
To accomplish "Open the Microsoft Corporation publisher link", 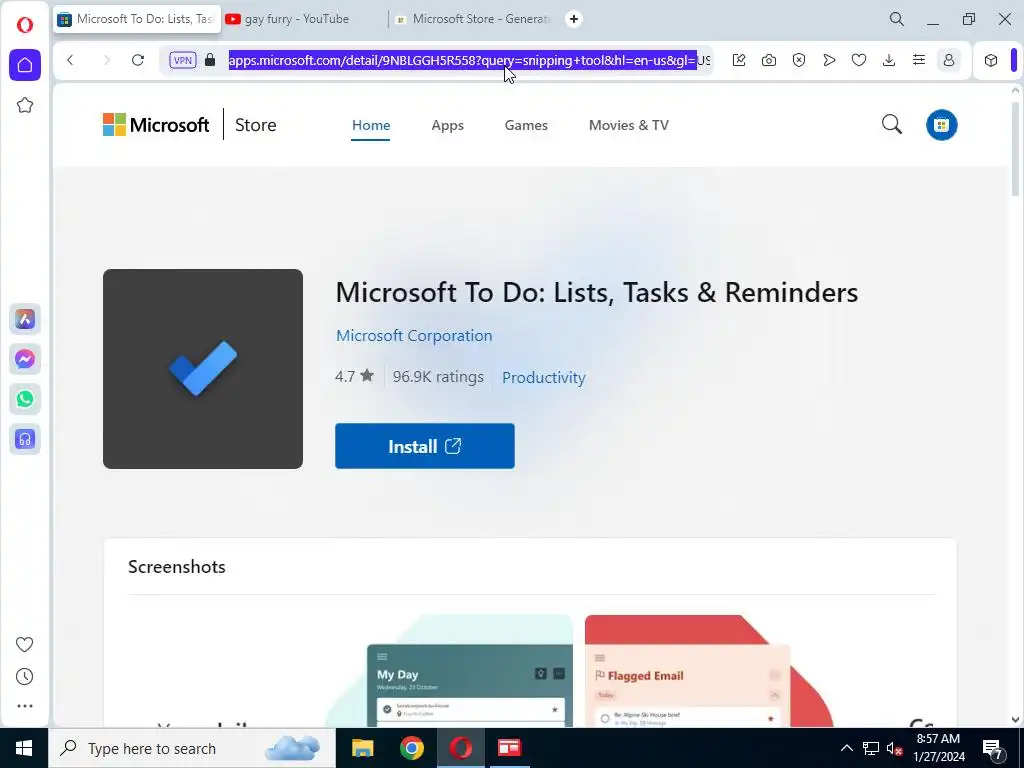I will (x=414, y=336).
